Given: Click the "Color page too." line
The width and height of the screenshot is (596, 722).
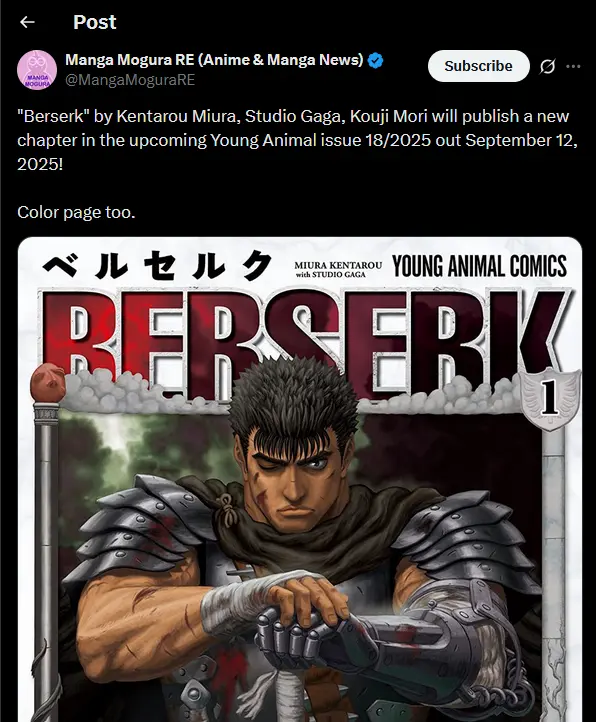Looking at the screenshot, I should pos(76,212).
